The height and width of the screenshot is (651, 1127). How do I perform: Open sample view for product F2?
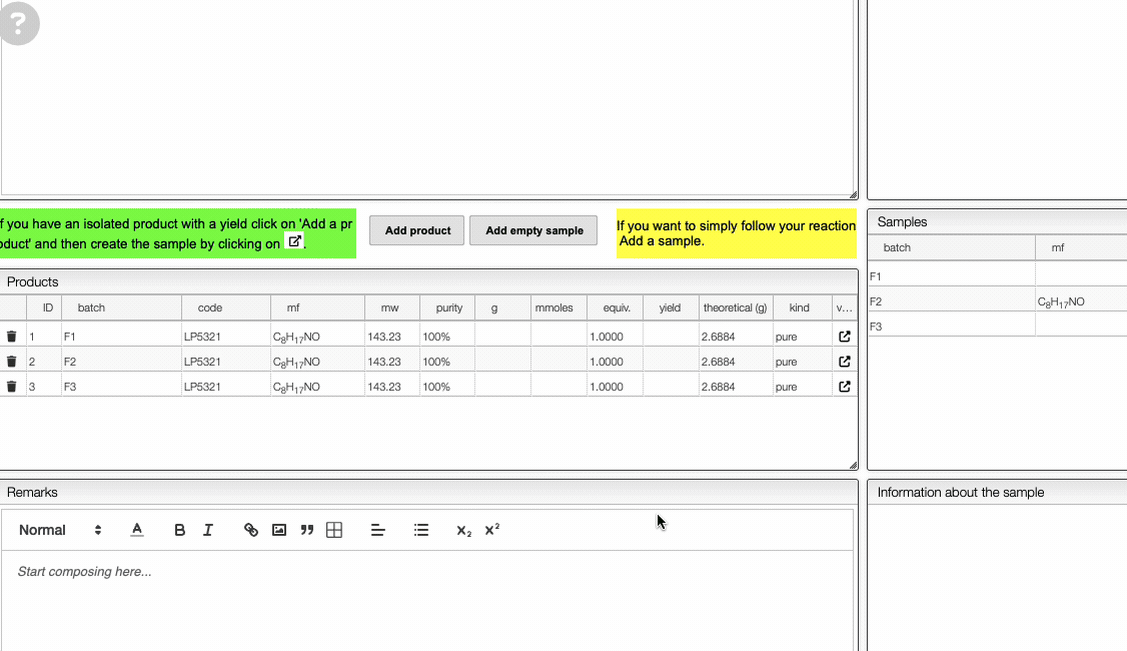(844, 362)
